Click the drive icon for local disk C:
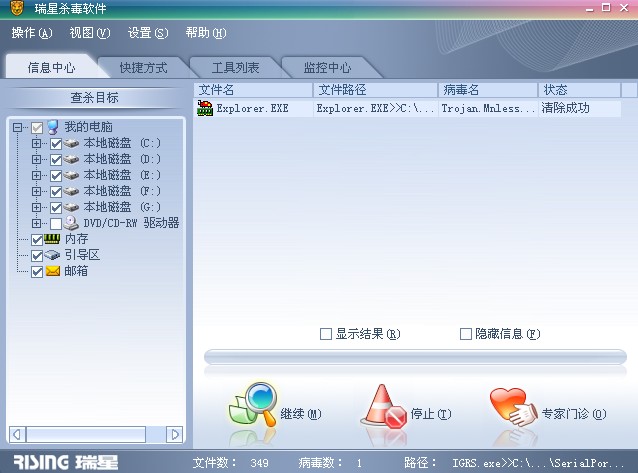This screenshot has width=638, height=473. (71, 143)
